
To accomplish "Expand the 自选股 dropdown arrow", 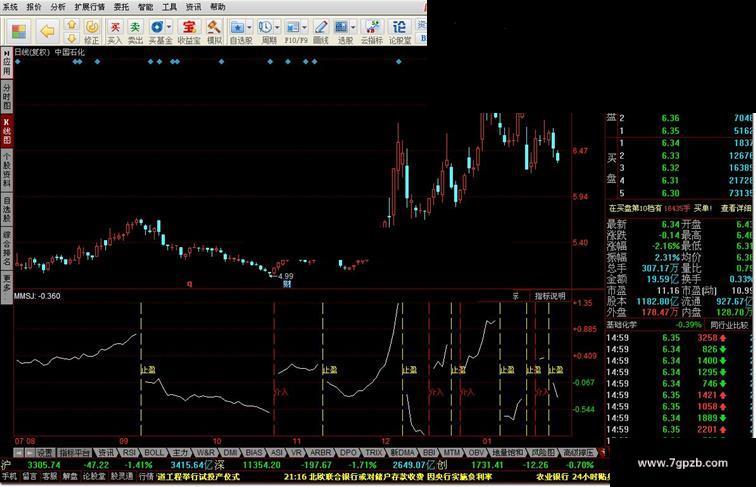I will pyautogui.click(x=250, y=27).
